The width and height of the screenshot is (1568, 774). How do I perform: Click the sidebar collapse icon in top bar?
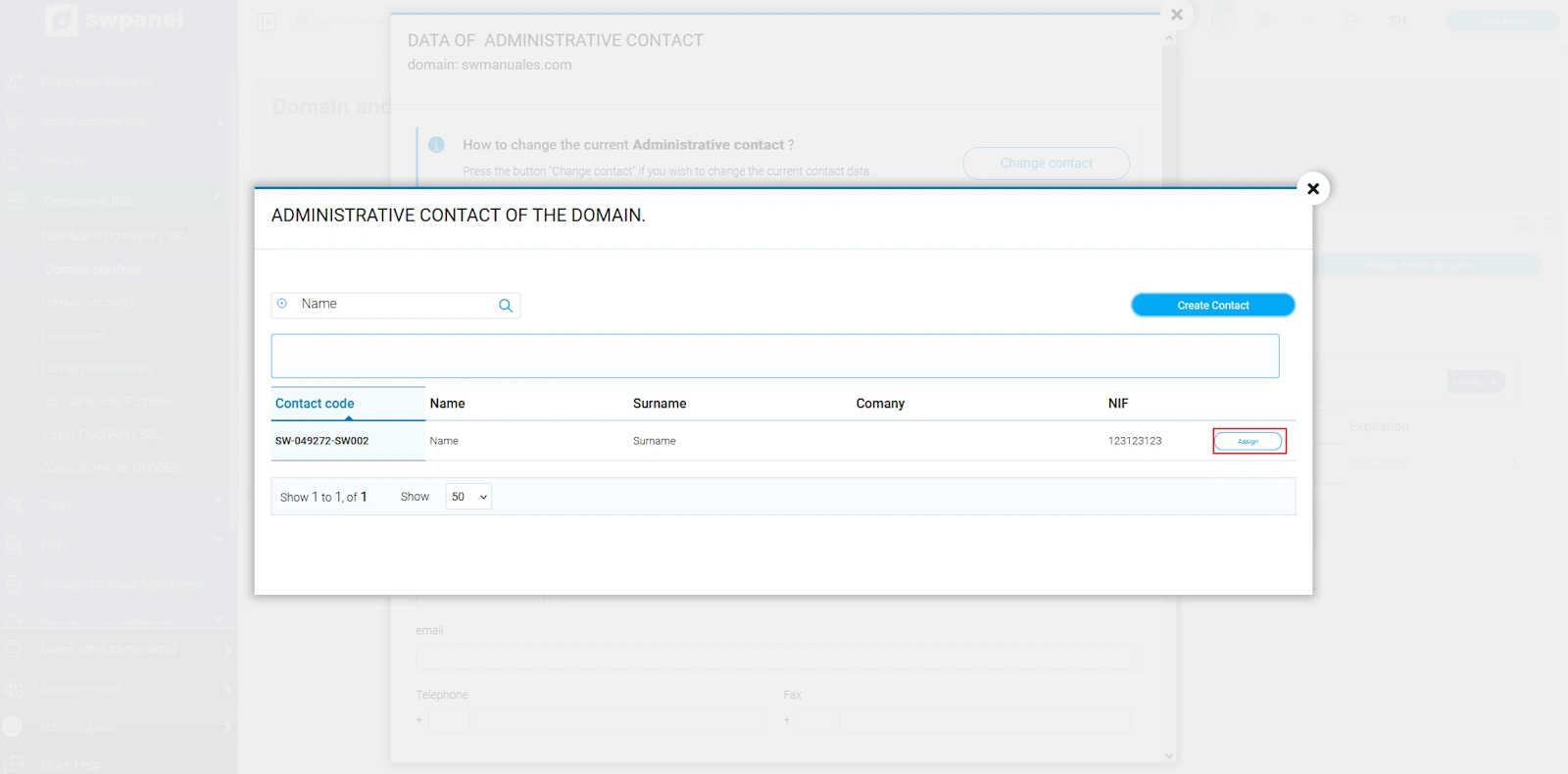(x=267, y=22)
